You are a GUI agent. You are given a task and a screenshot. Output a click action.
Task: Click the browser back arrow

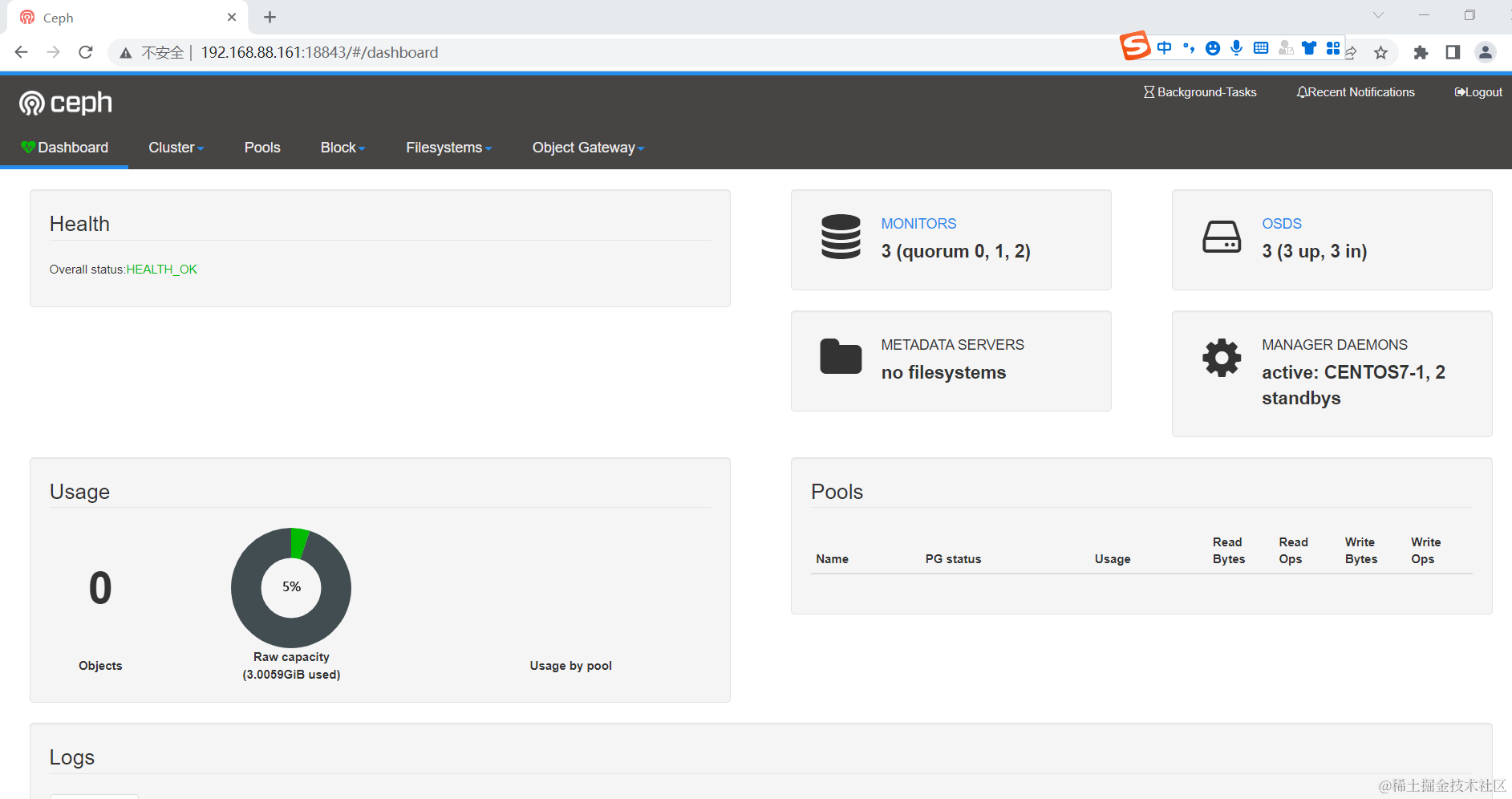22,52
